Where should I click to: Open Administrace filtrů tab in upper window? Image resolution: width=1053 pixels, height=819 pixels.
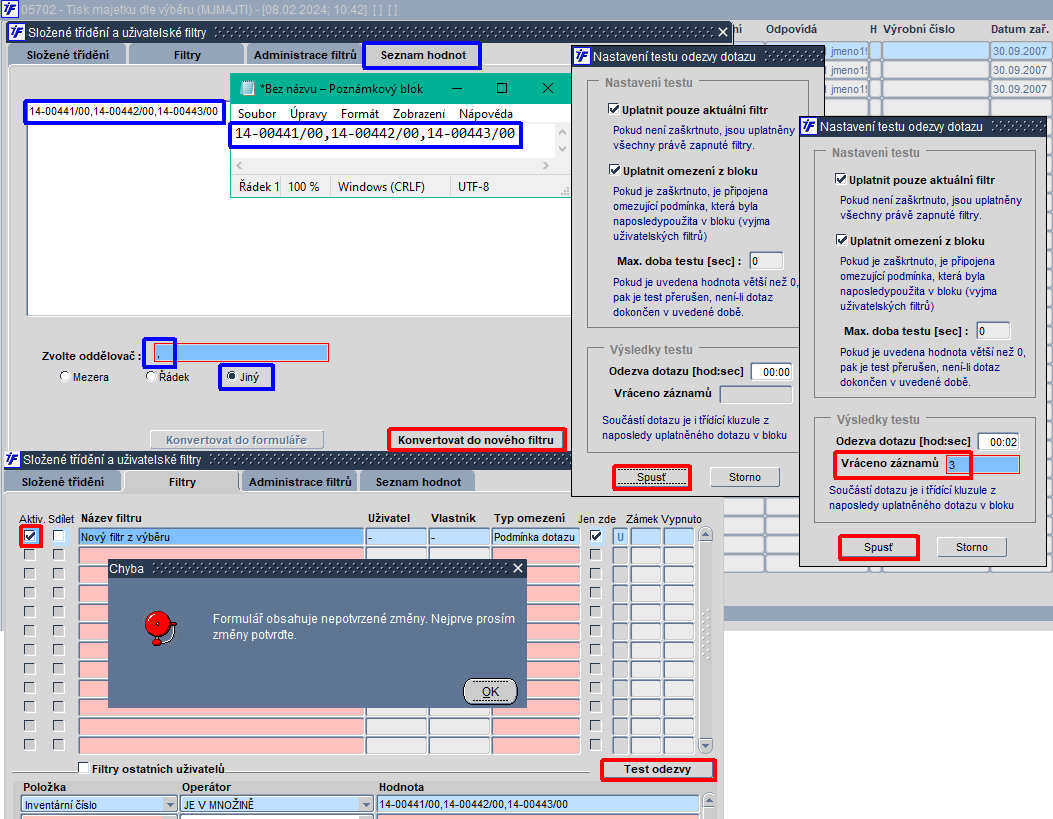pyautogui.click(x=305, y=55)
